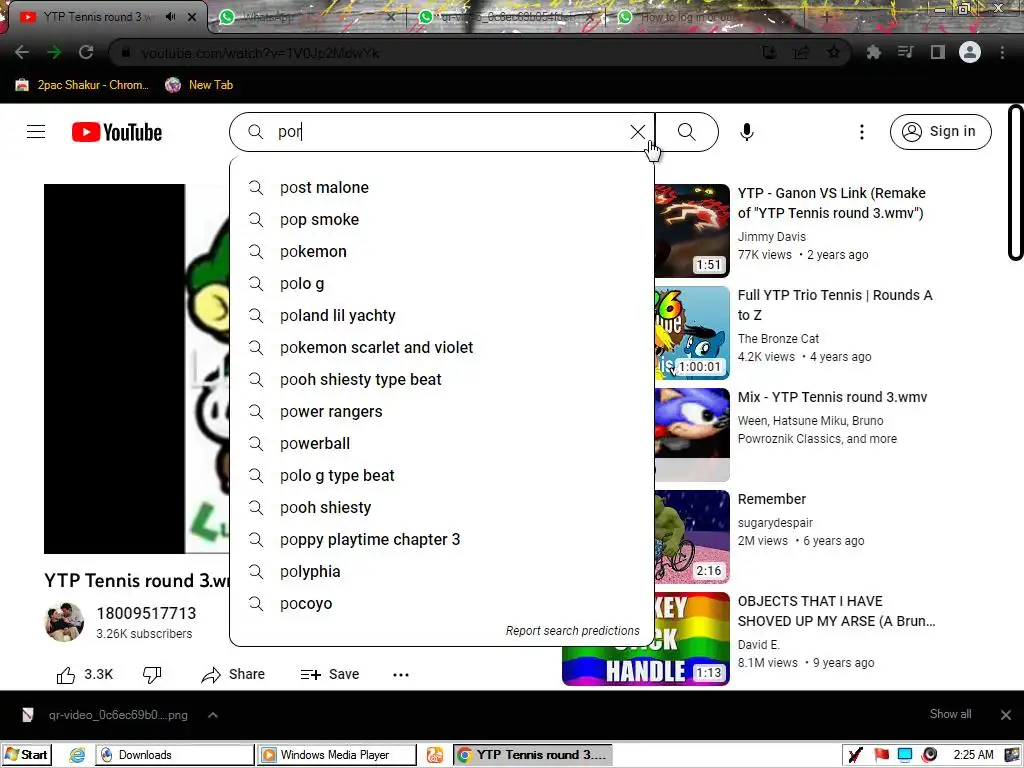Go back with the browser back arrow
The height and width of the screenshot is (768, 1024).
(22, 52)
